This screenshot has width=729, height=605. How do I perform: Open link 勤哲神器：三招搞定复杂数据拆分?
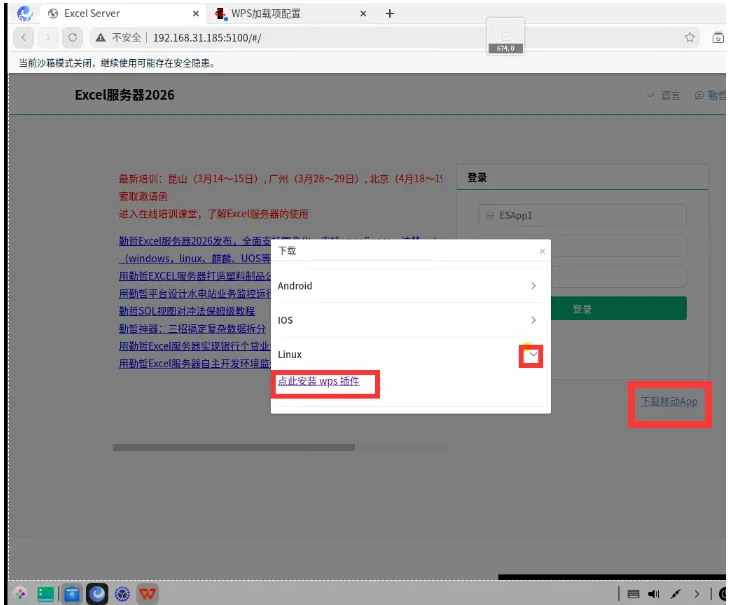pyautogui.click(x=192, y=328)
